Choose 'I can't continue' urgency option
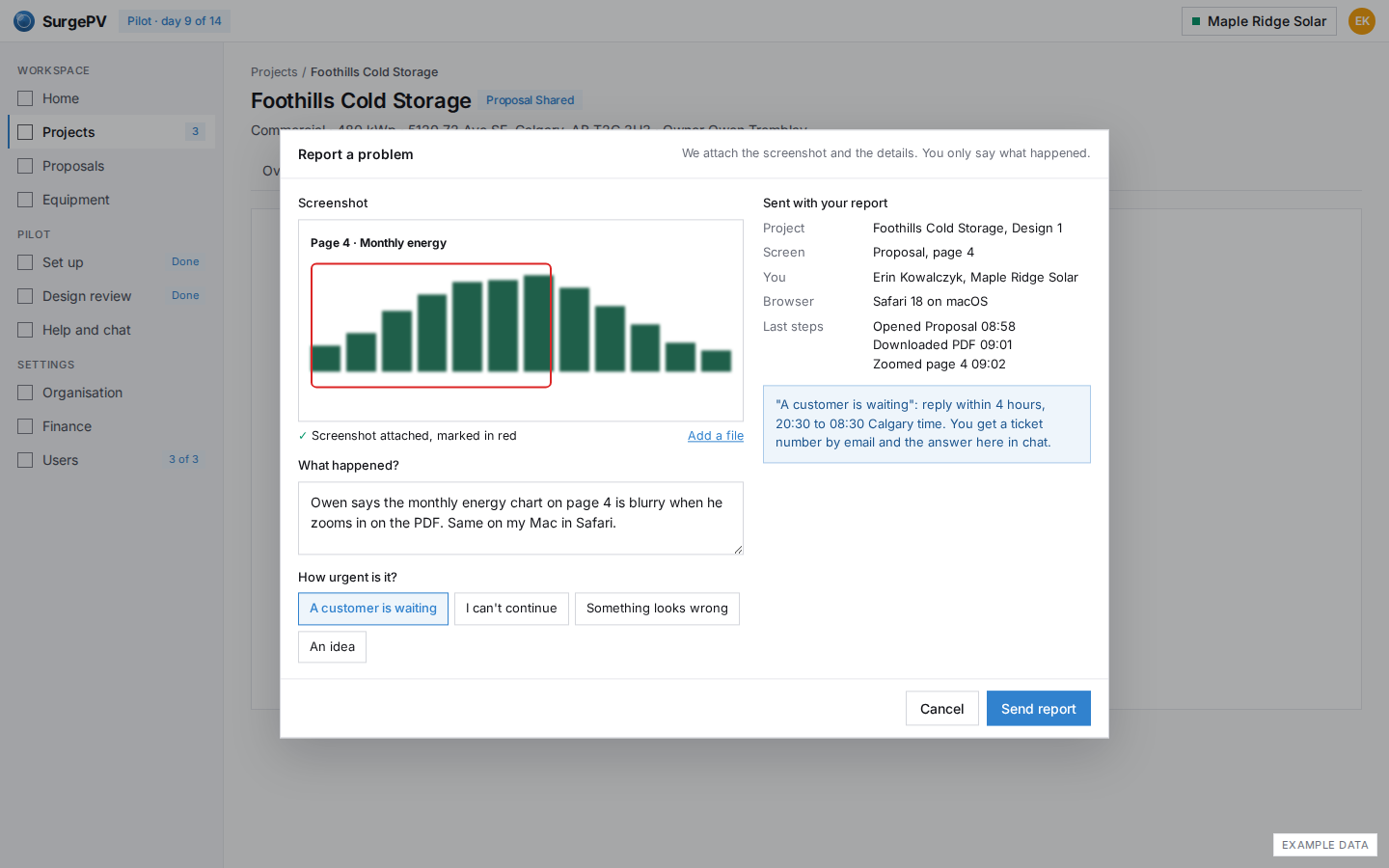 pyautogui.click(x=511, y=609)
